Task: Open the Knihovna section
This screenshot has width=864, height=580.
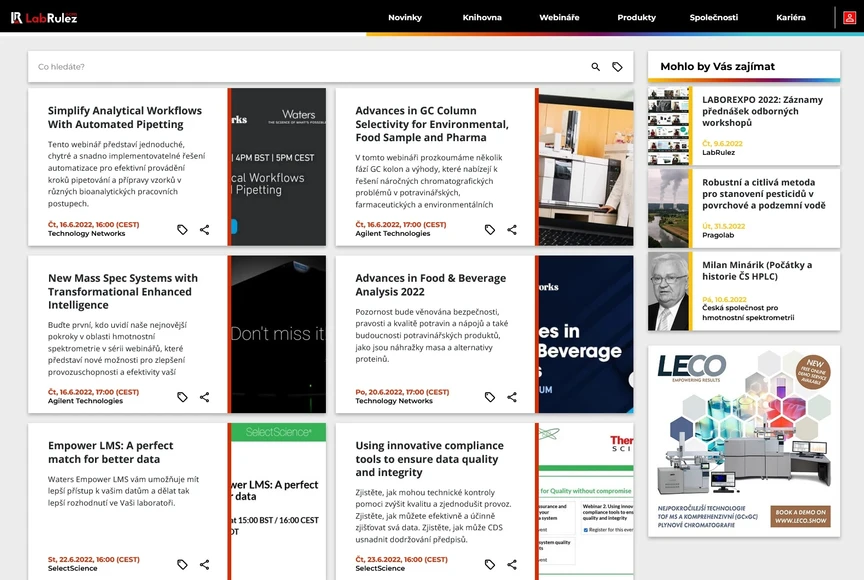Action: point(482,17)
